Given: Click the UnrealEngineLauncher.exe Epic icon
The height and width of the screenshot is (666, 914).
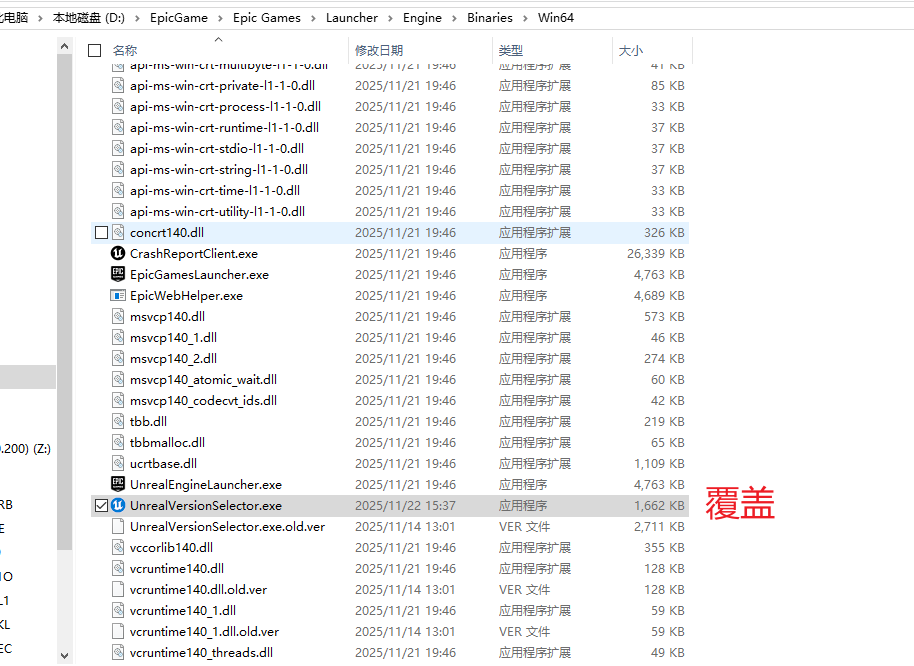Looking at the screenshot, I should (x=118, y=484).
